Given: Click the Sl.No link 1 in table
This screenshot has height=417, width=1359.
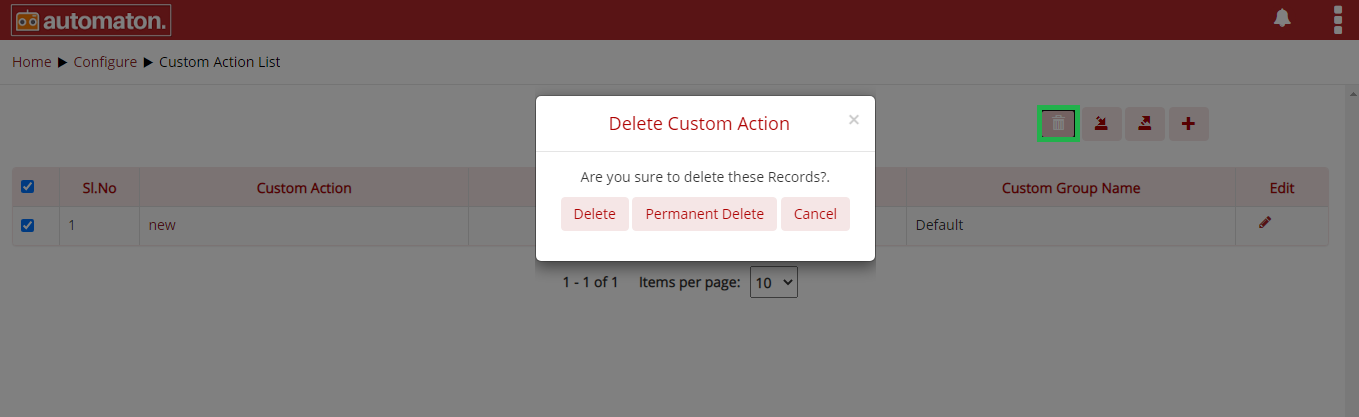Looking at the screenshot, I should point(72,225).
